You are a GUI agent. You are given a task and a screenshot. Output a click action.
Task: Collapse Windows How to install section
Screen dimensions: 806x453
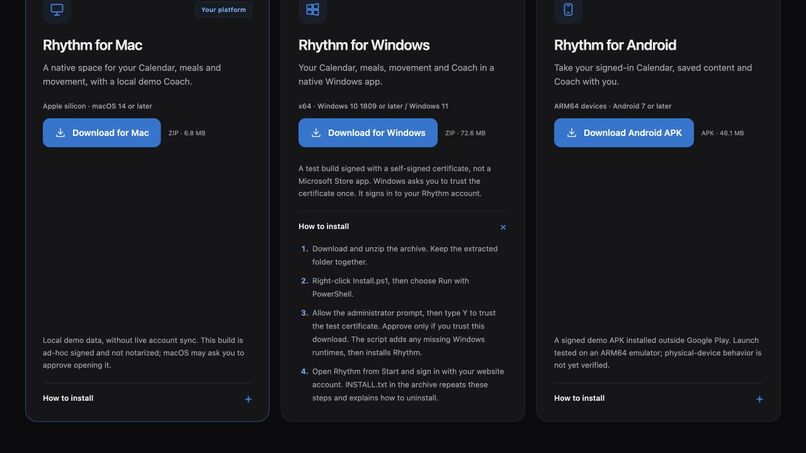pyautogui.click(x=402, y=227)
